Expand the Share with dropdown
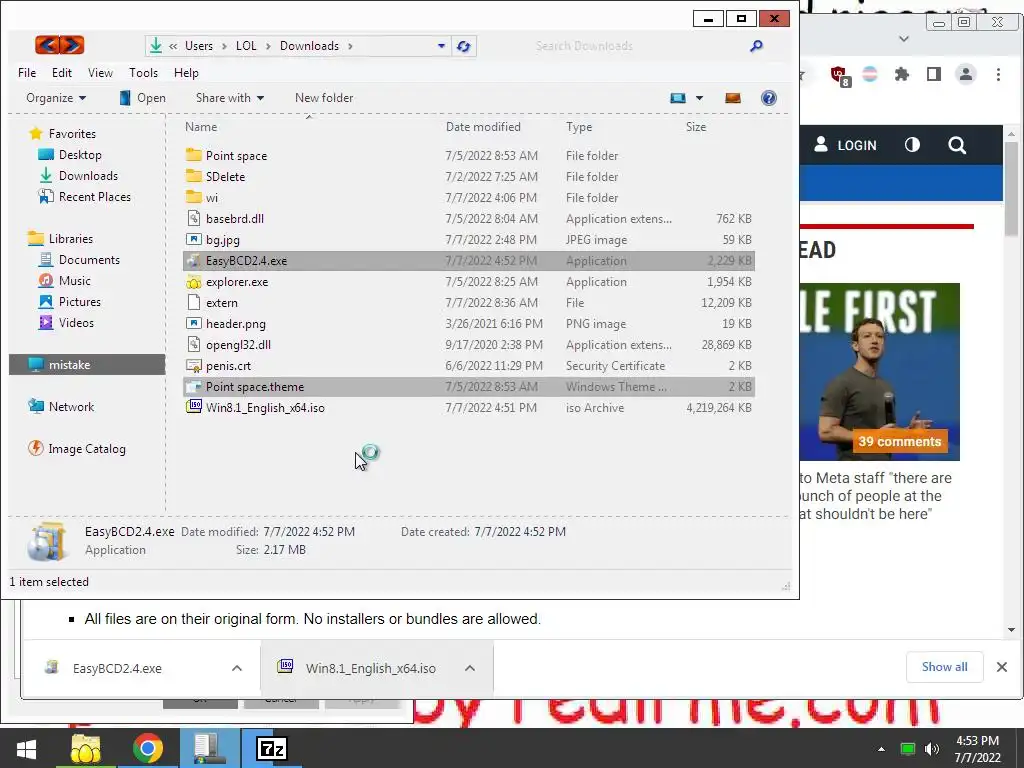Screen dimensions: 1024x768 tap(230, 98)
